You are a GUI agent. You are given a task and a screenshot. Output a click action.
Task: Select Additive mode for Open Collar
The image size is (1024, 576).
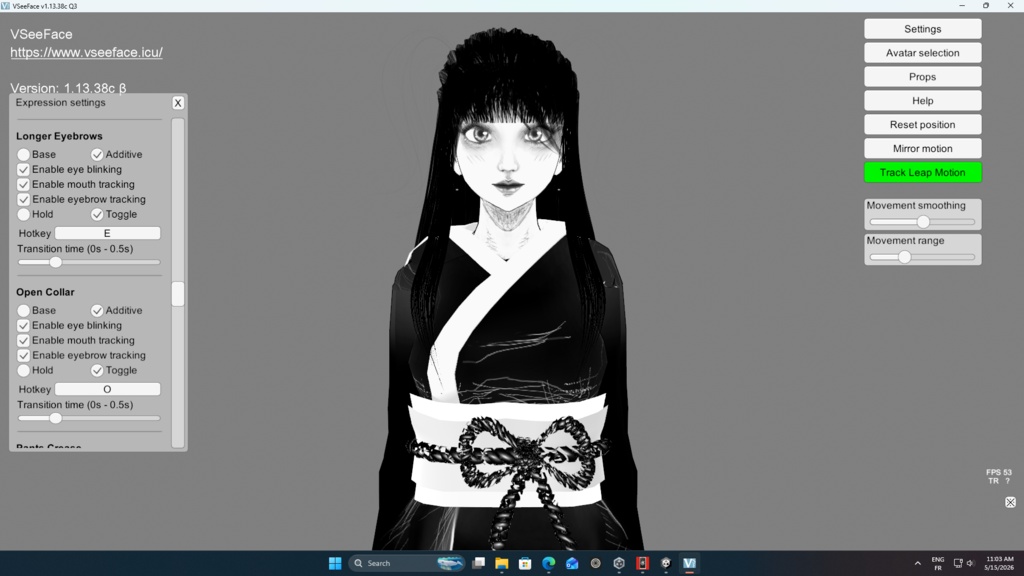(x=97, y=310)
